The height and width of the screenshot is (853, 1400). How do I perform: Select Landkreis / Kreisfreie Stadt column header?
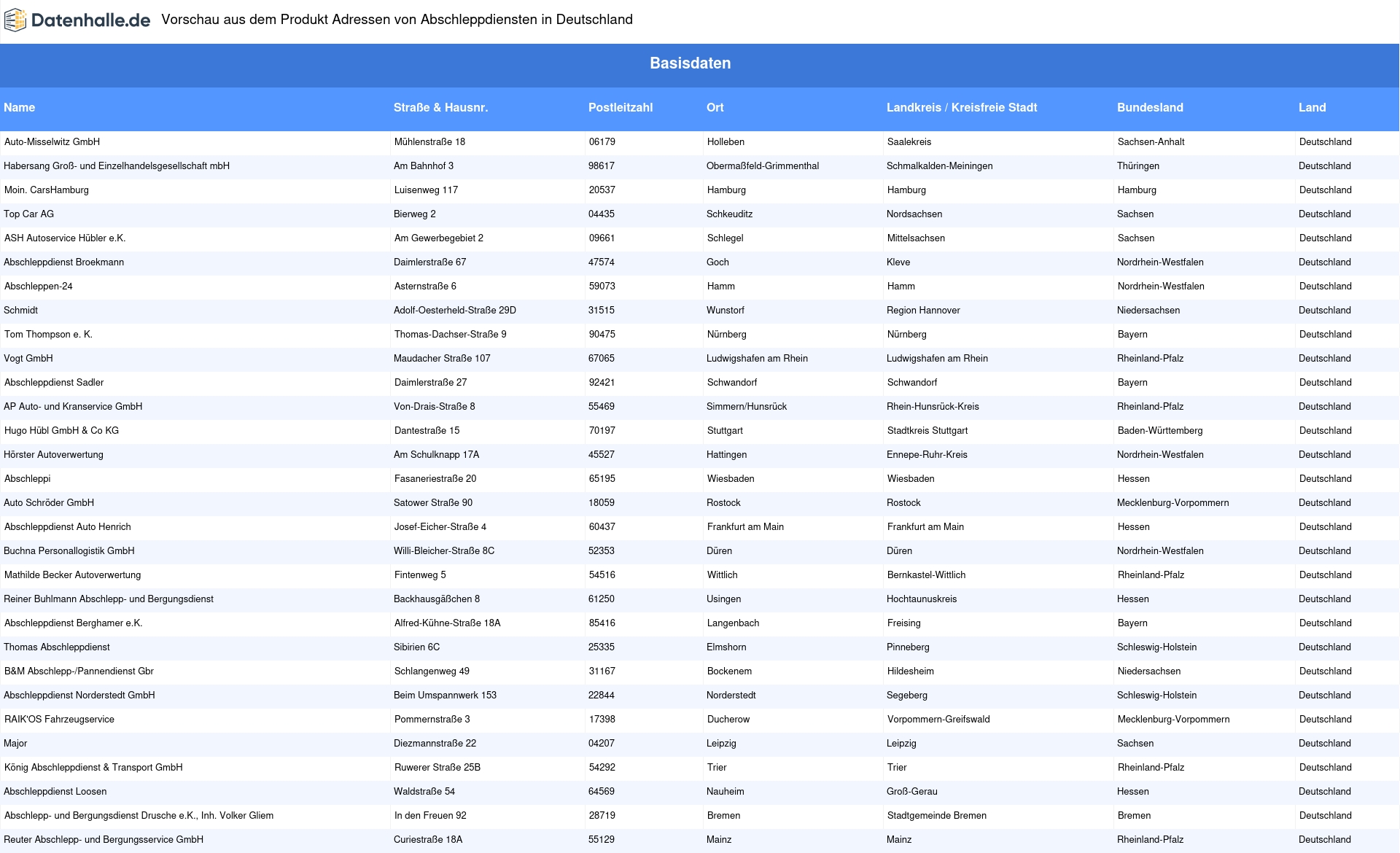pyautogui.click(x=962, y=107)
